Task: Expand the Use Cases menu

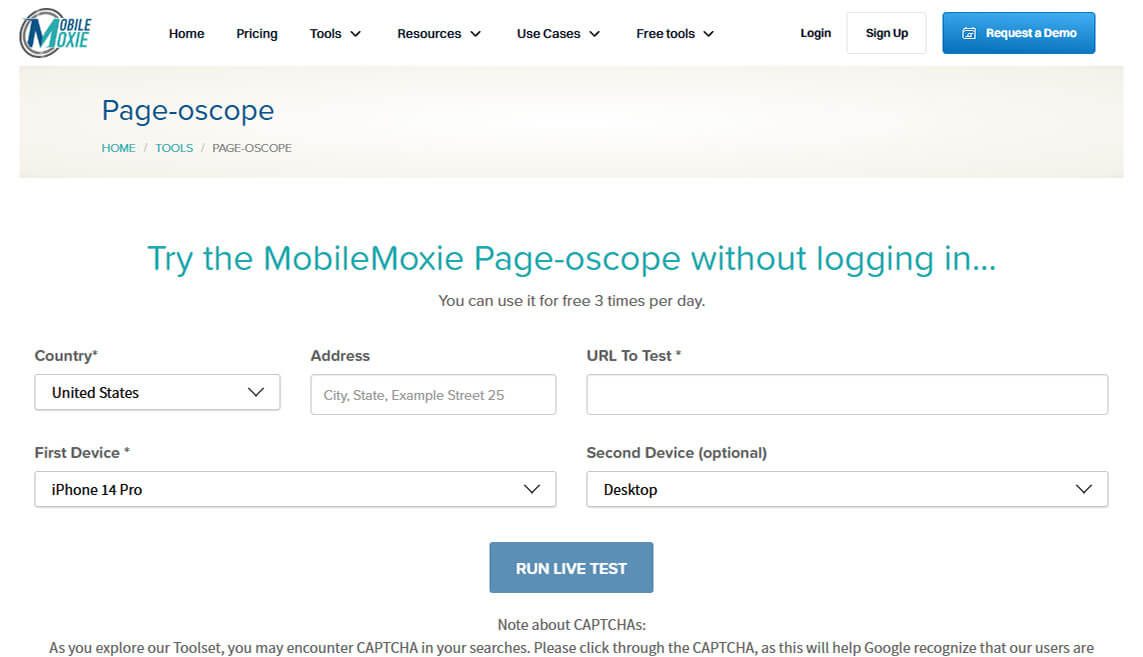Action: 558,34
